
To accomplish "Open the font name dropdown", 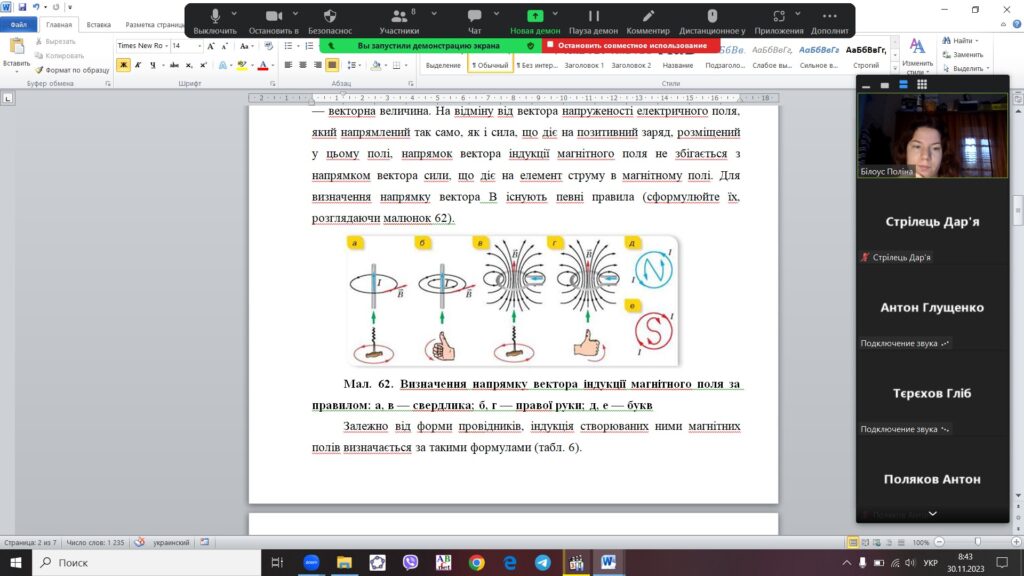I will 167,46.
